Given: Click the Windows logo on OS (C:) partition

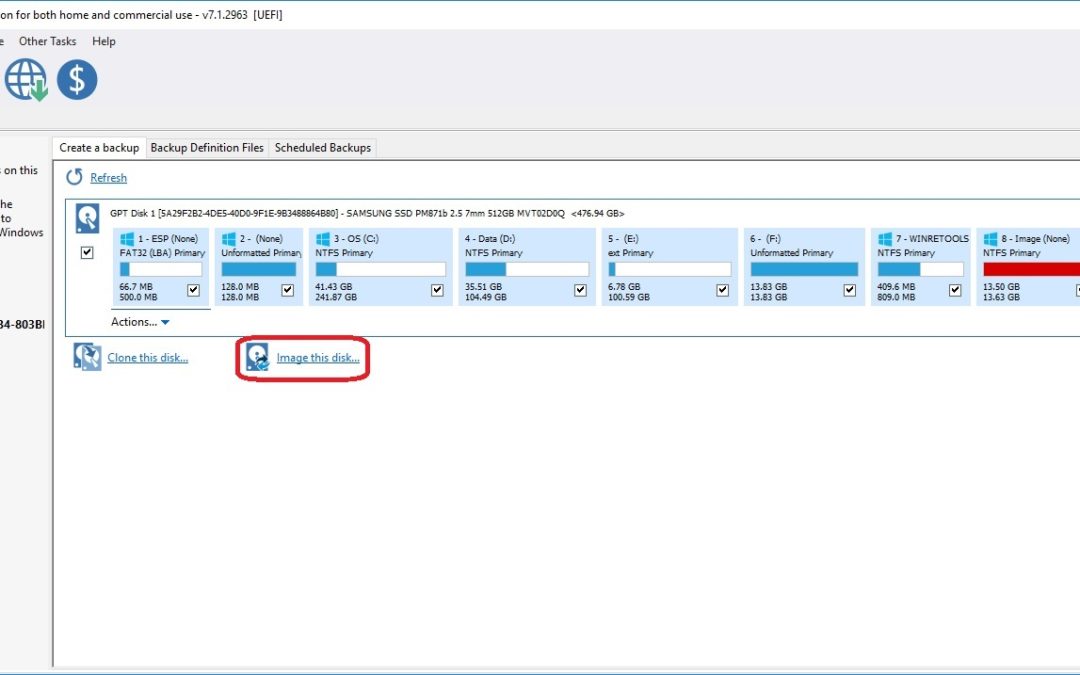Looking at the screenshot, I should tap(322, 239).
